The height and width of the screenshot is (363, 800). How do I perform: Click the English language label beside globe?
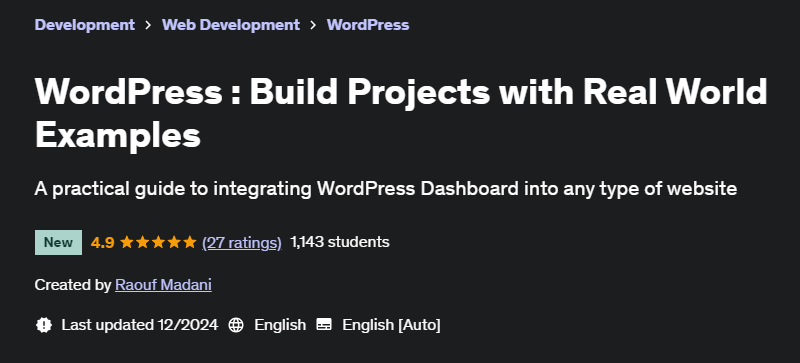(x=280, y=325)
